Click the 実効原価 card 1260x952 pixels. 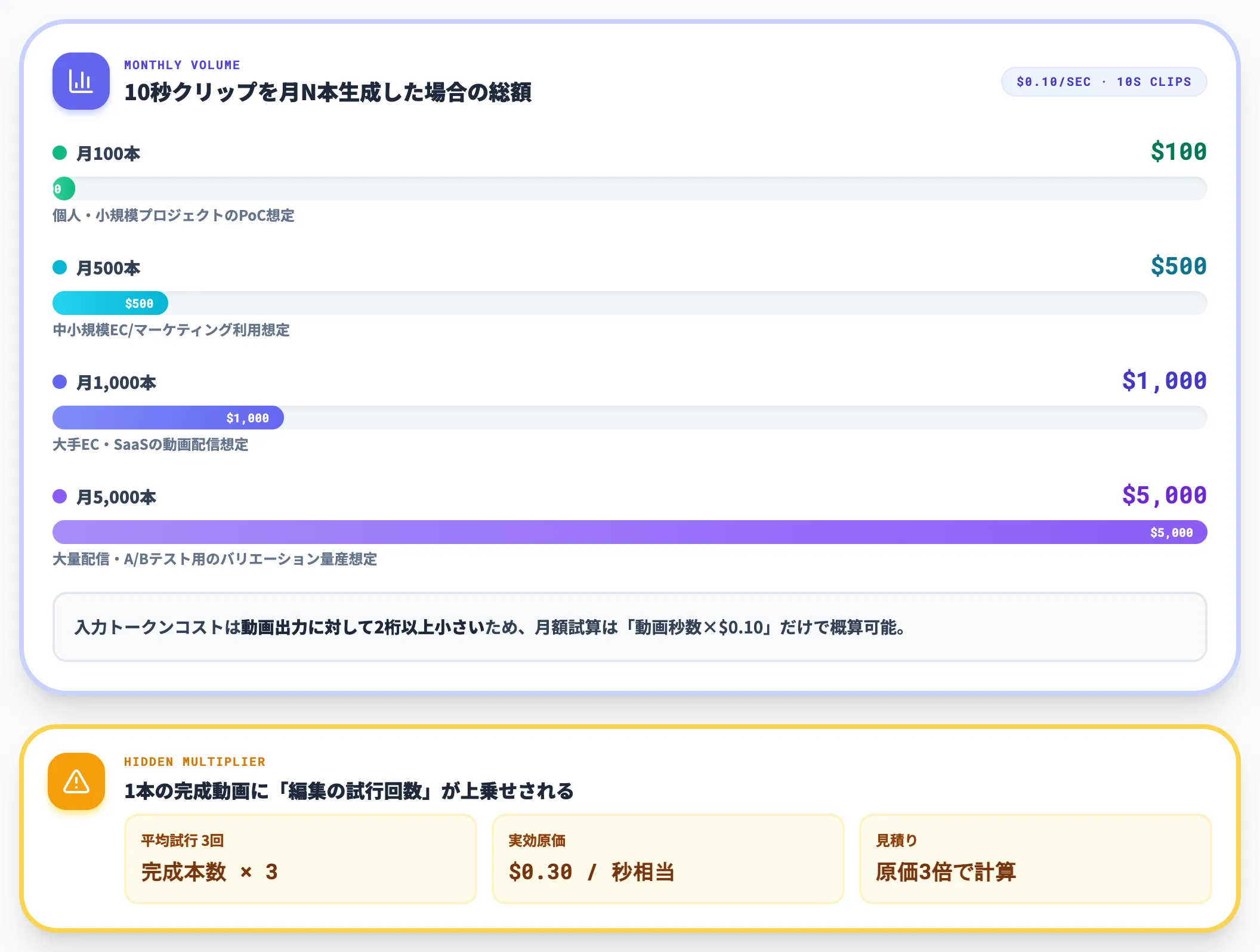[x=668, y=859]
